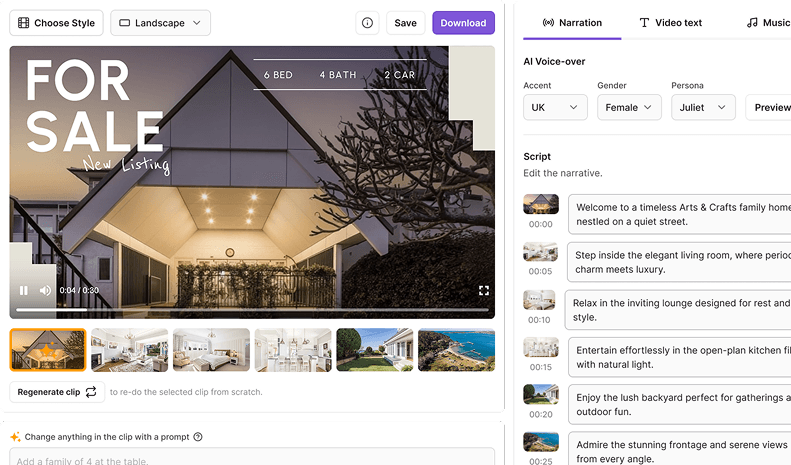Pause the video playback

(24, 291)
